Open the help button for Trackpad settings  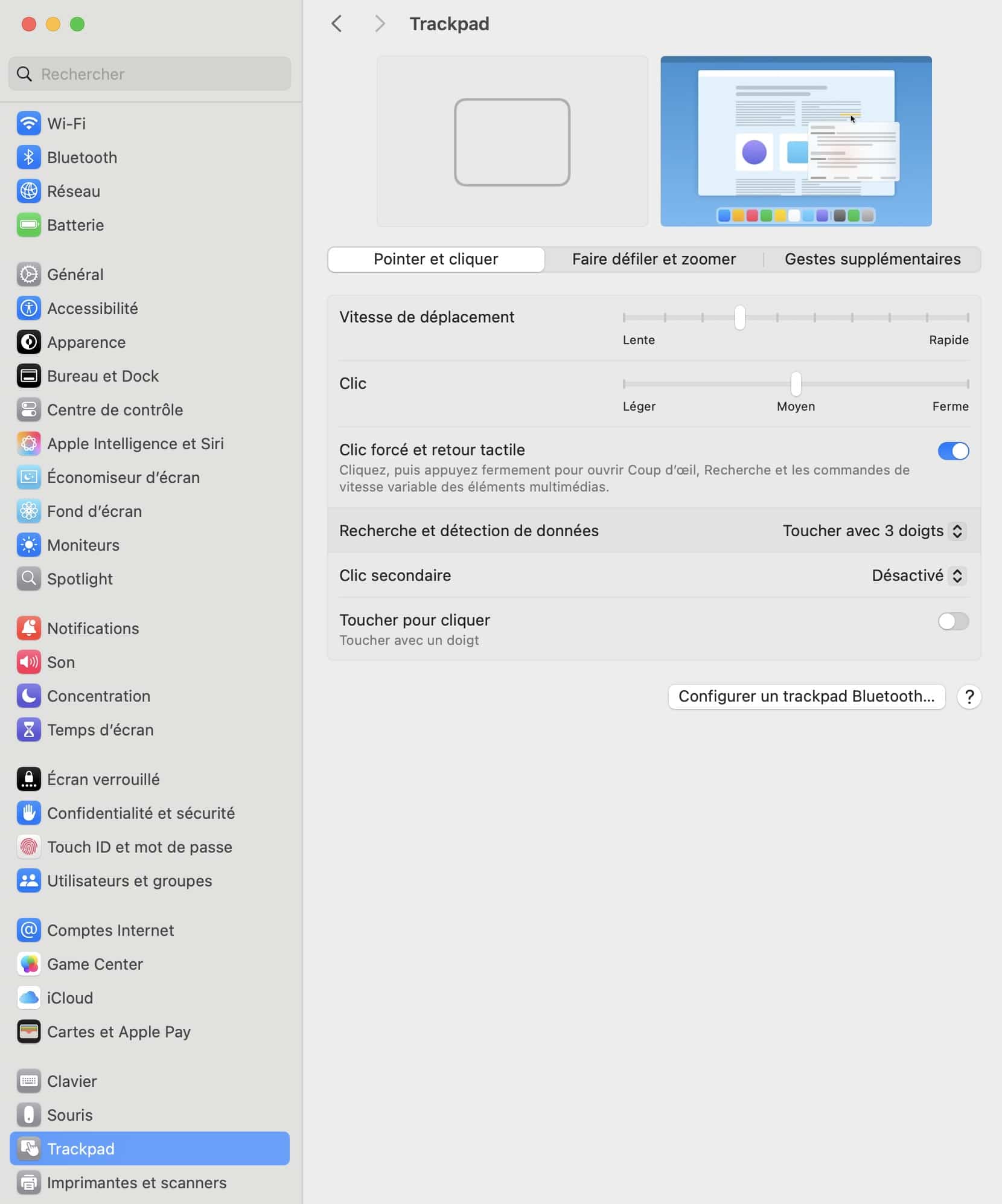(x=969, y=696)
